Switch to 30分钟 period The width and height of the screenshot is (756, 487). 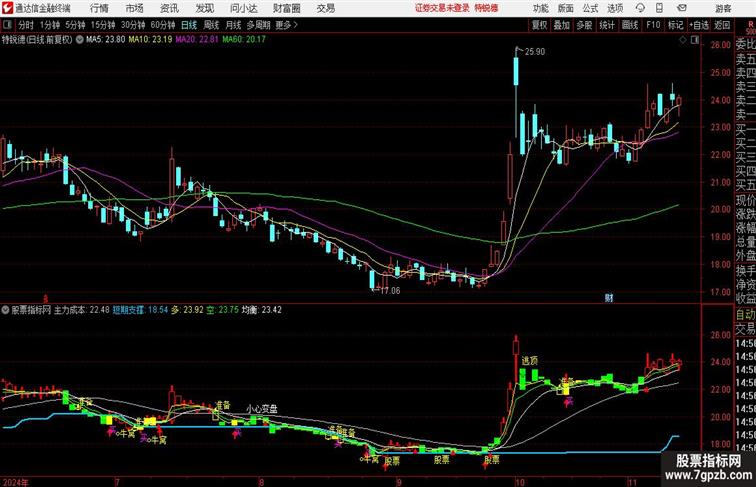click(133, 25)
